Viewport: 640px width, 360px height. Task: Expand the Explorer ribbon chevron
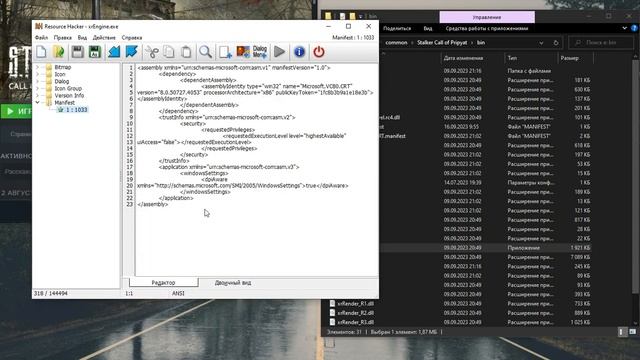pyautogui.click(x=624, y=28)
